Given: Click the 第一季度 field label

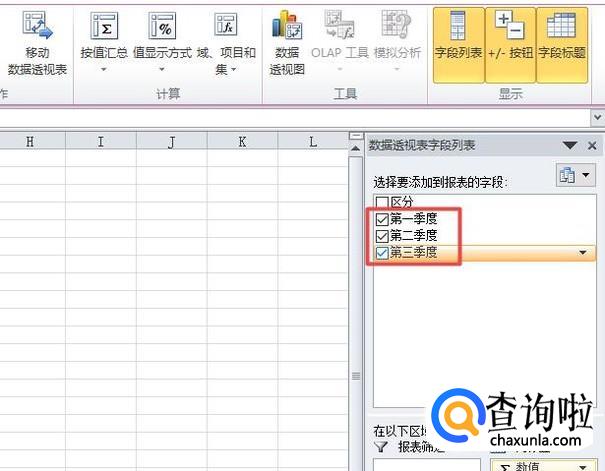Looking at the screenshot, I should point(413,219).
